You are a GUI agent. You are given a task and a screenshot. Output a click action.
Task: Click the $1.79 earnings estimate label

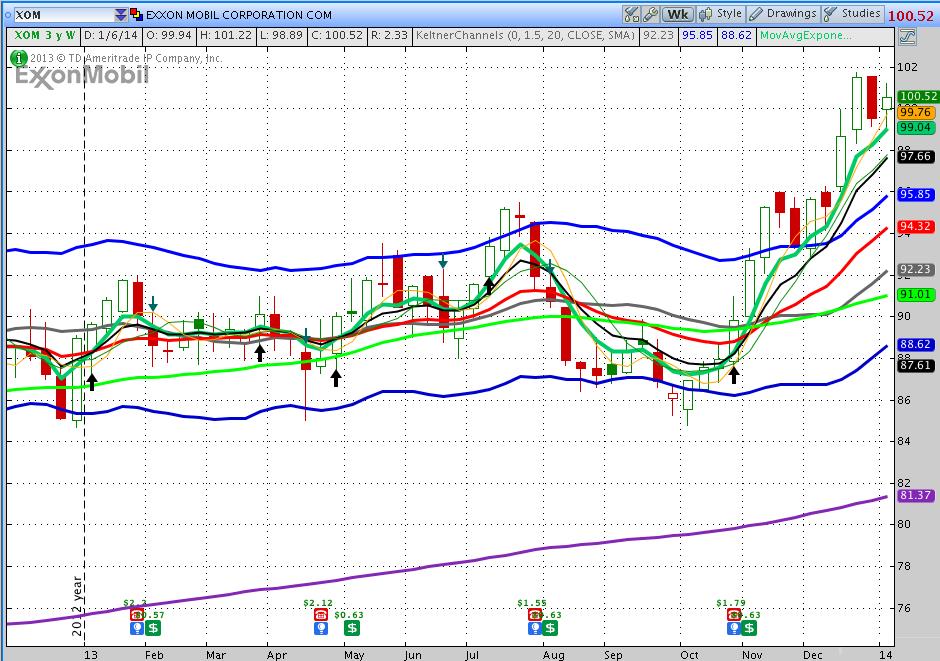coord(731,603)
